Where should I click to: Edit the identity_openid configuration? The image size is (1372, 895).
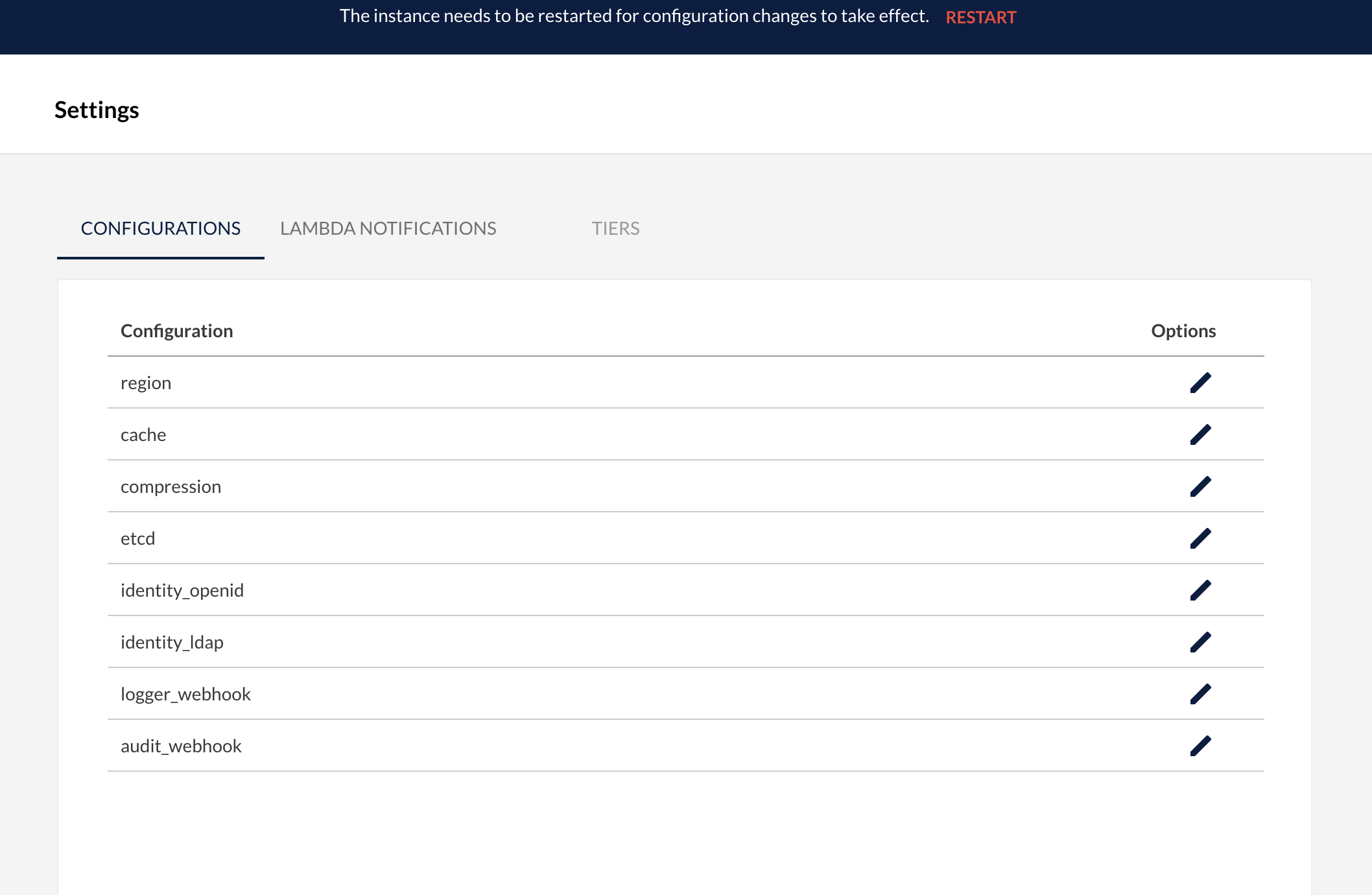[1200, 590]
